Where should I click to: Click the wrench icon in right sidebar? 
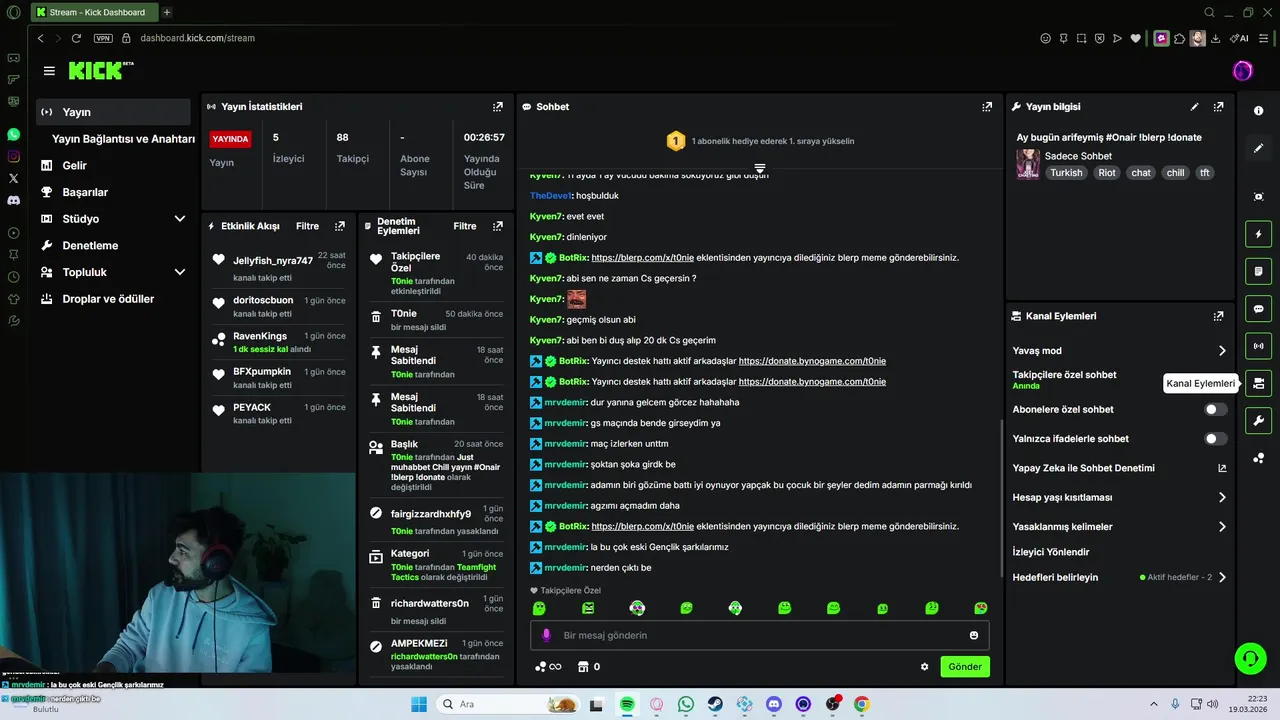pyautogui.click(x=1259, y=421)
